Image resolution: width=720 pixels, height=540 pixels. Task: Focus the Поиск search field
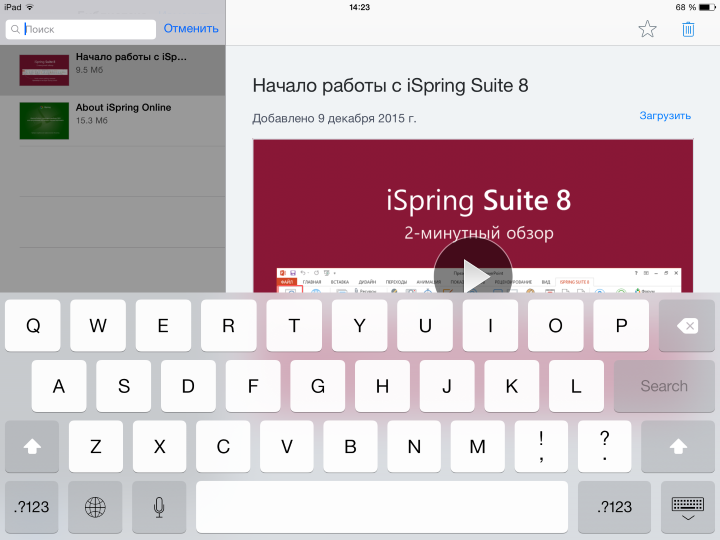click(x=81, y=29)
